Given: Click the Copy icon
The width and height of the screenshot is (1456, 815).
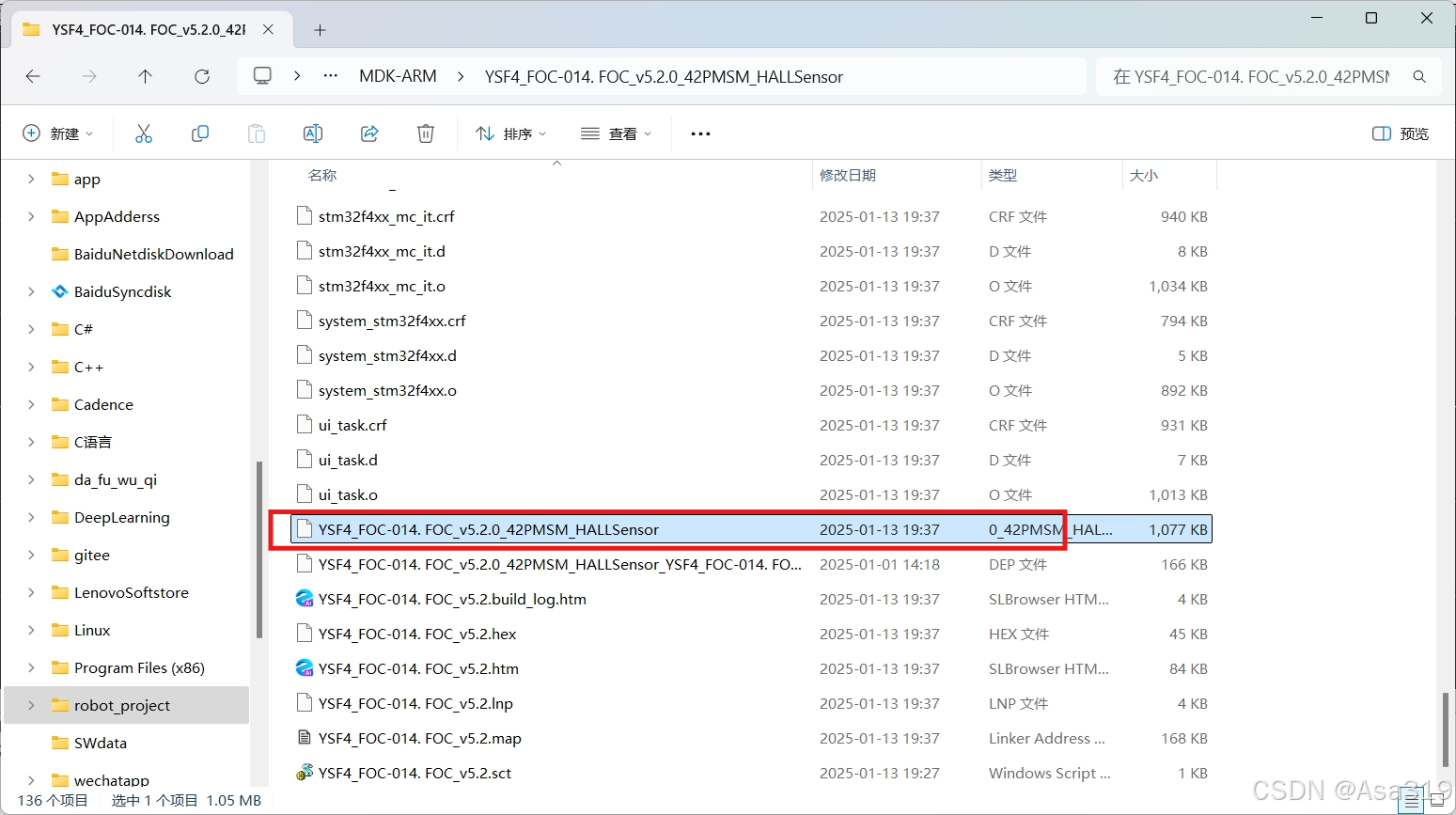Looking at the screenshot, I should point(199,133).
